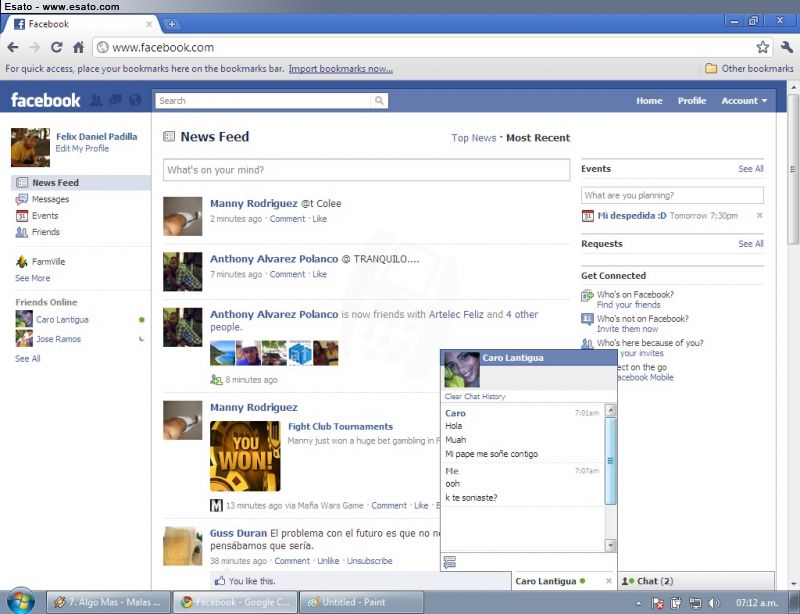
Task: Click See More under FarmVille
Action: coord(33,278)
